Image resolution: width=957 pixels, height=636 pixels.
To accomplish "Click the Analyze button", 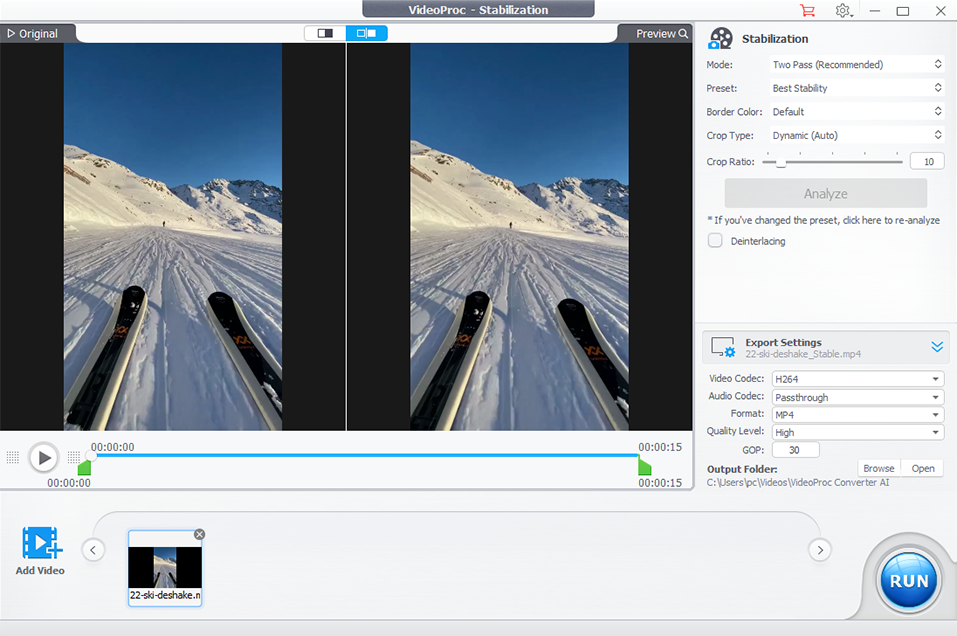I will (825, 194).
